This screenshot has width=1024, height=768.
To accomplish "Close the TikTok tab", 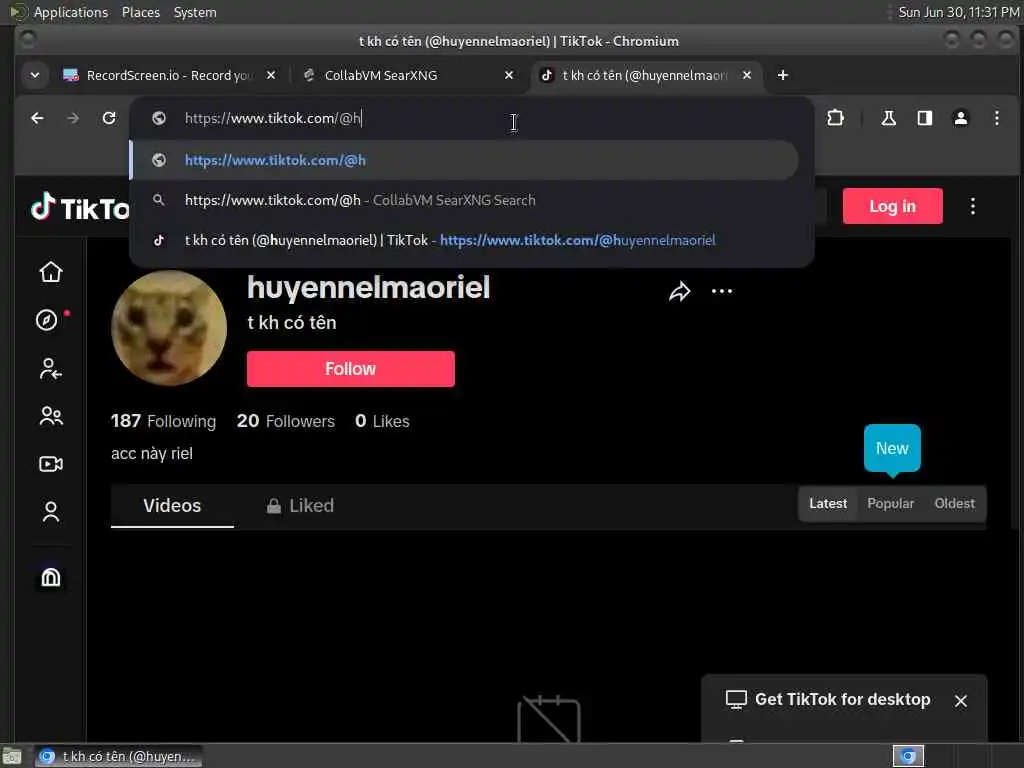I will coord(747,75).
